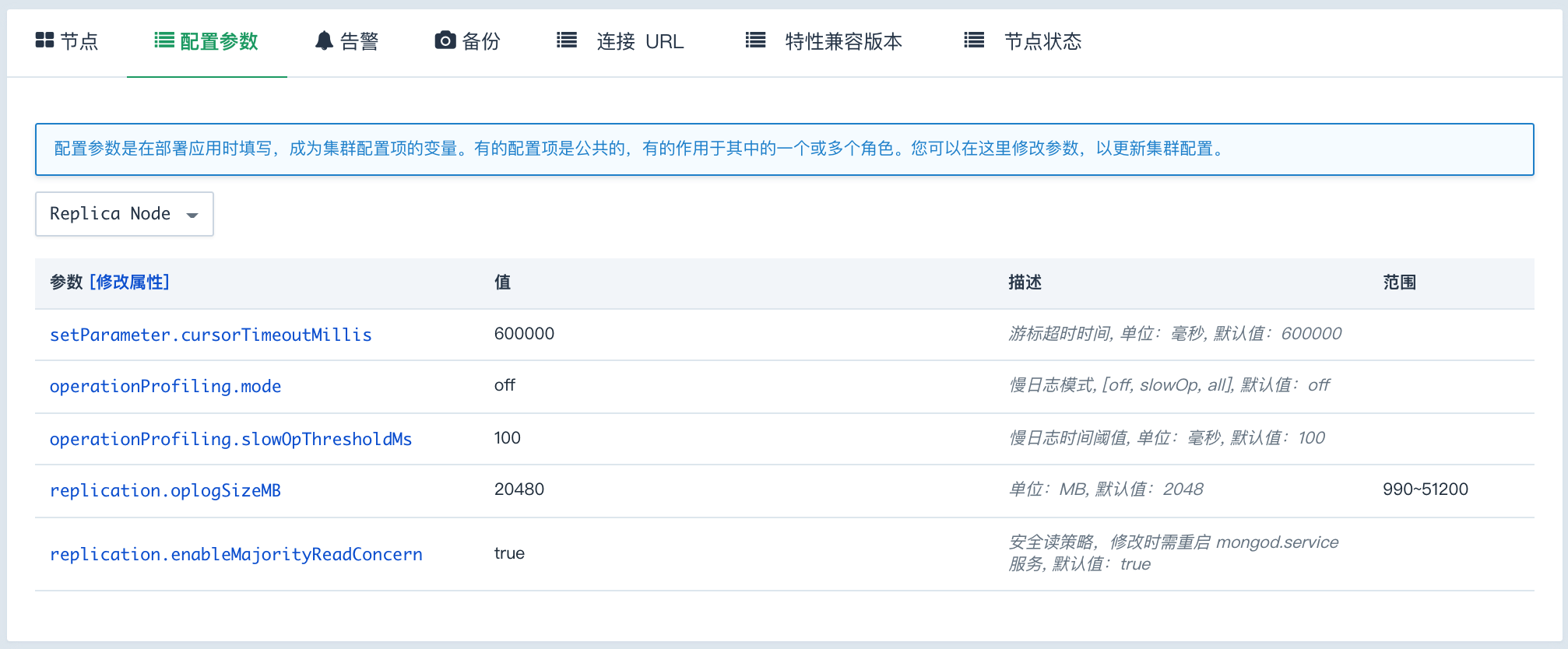
Task: Click the 安全读策略 description text
Action: 1173,553
